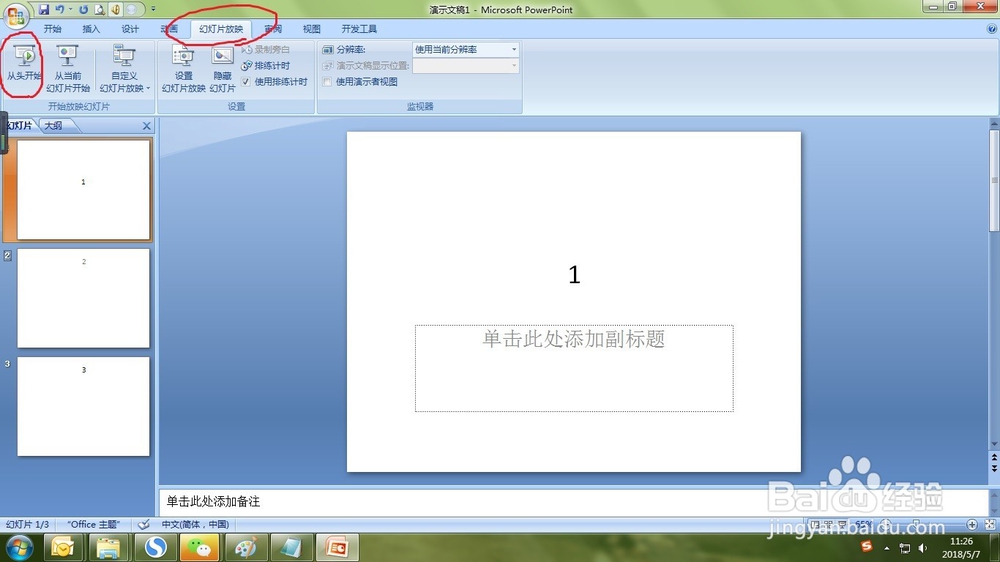Switch to the 大纲 outline pane tab
Image resolution: width=1000 pixels, height=562 pixels.
pos(53,126)
